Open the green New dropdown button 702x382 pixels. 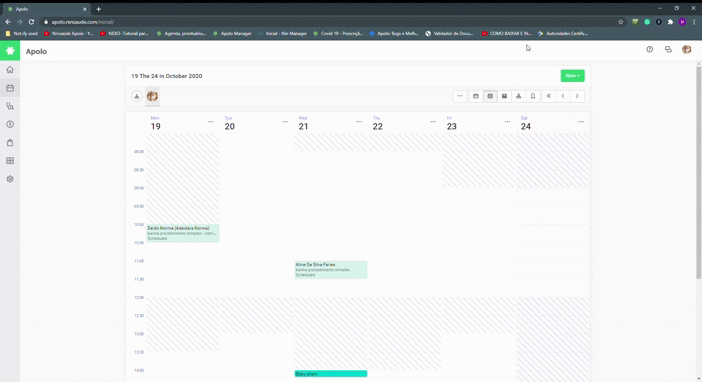point(573,76)
